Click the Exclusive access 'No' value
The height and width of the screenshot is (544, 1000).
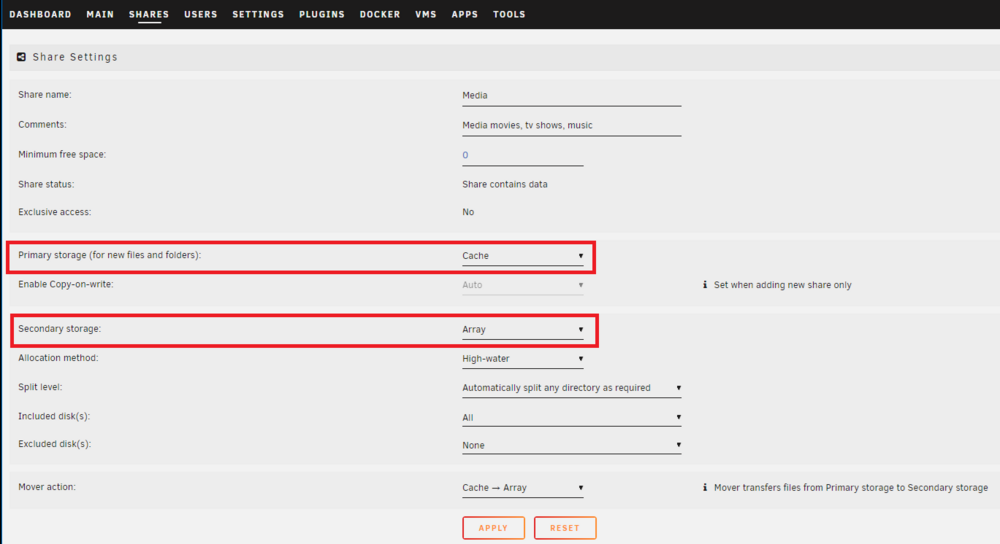468,212
